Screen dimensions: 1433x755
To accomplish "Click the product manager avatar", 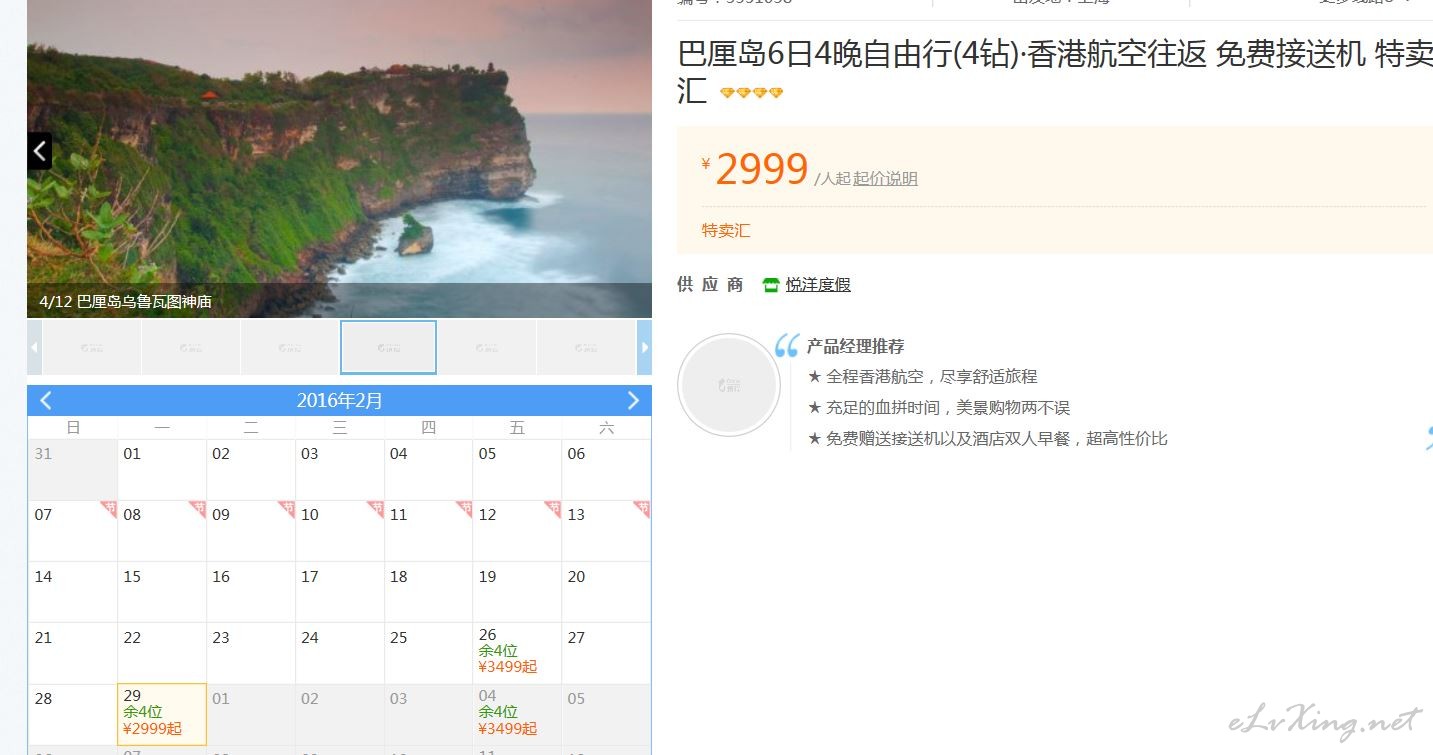I will click(729, 385).
